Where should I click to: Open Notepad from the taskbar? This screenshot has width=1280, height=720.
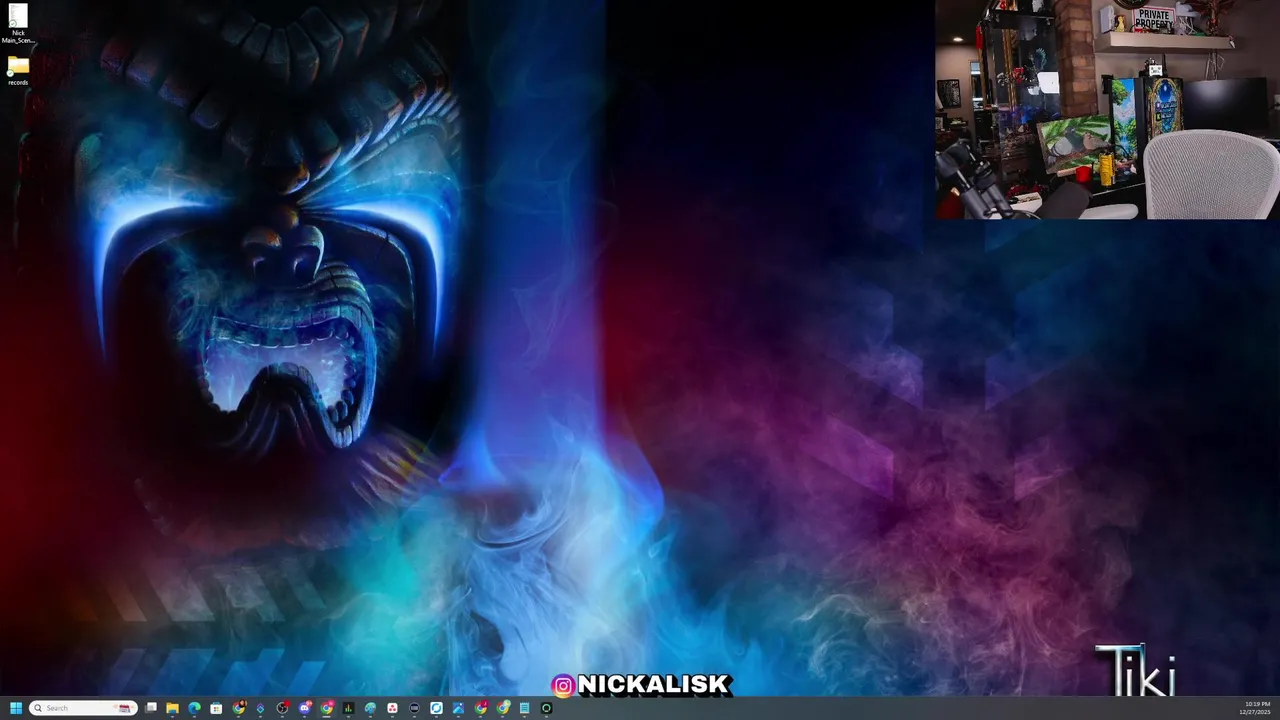[x=524, y=708]
